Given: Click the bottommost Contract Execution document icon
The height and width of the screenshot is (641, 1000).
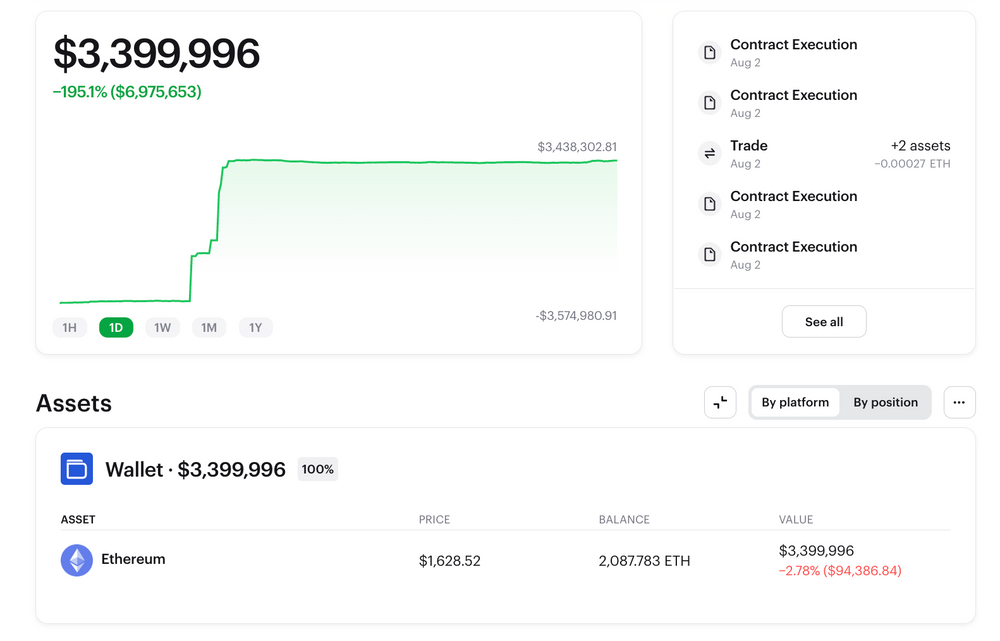Looking at the screenshot, I should (709, 254).
